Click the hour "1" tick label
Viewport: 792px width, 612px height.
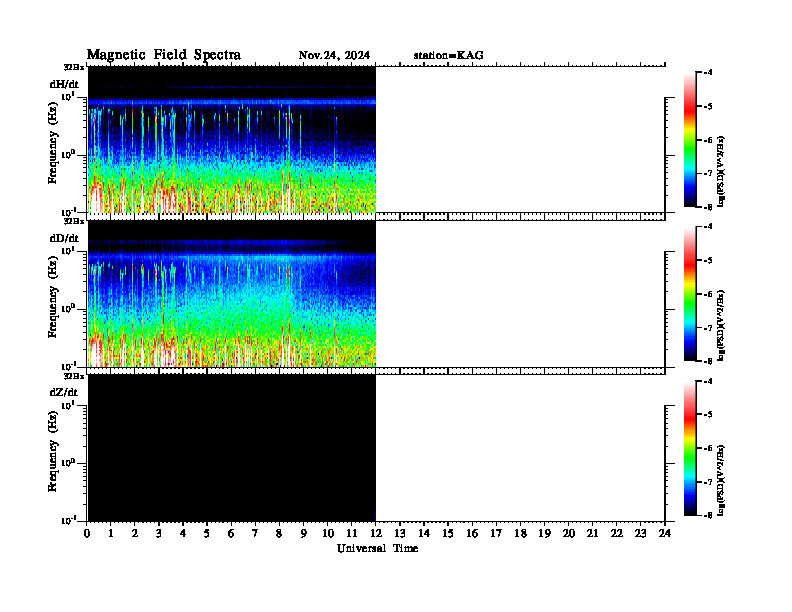click(x=111, y=533)
